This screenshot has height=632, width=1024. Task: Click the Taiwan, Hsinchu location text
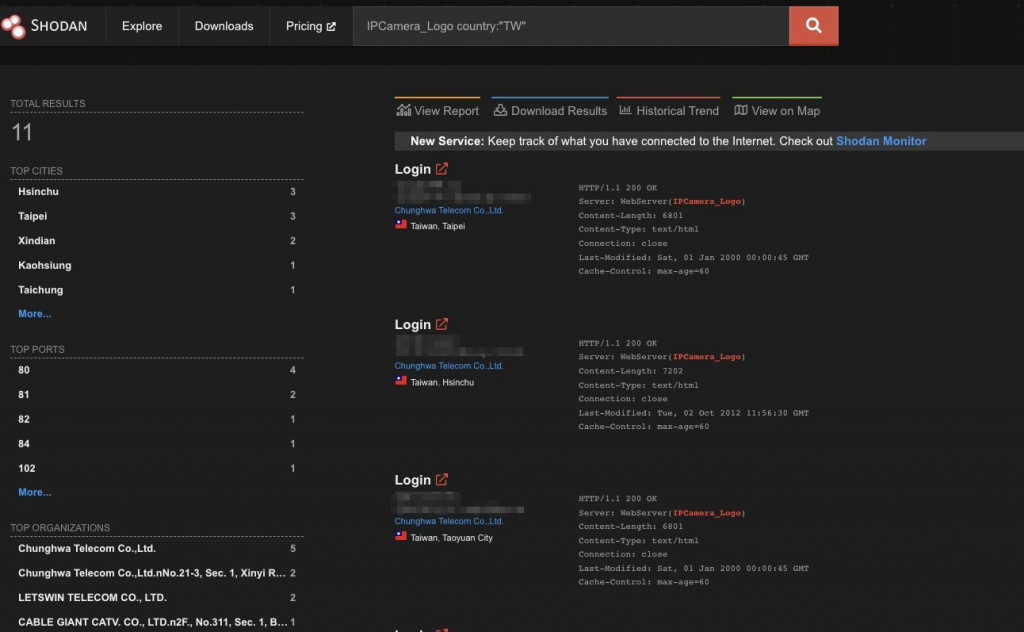click(442, 382)
